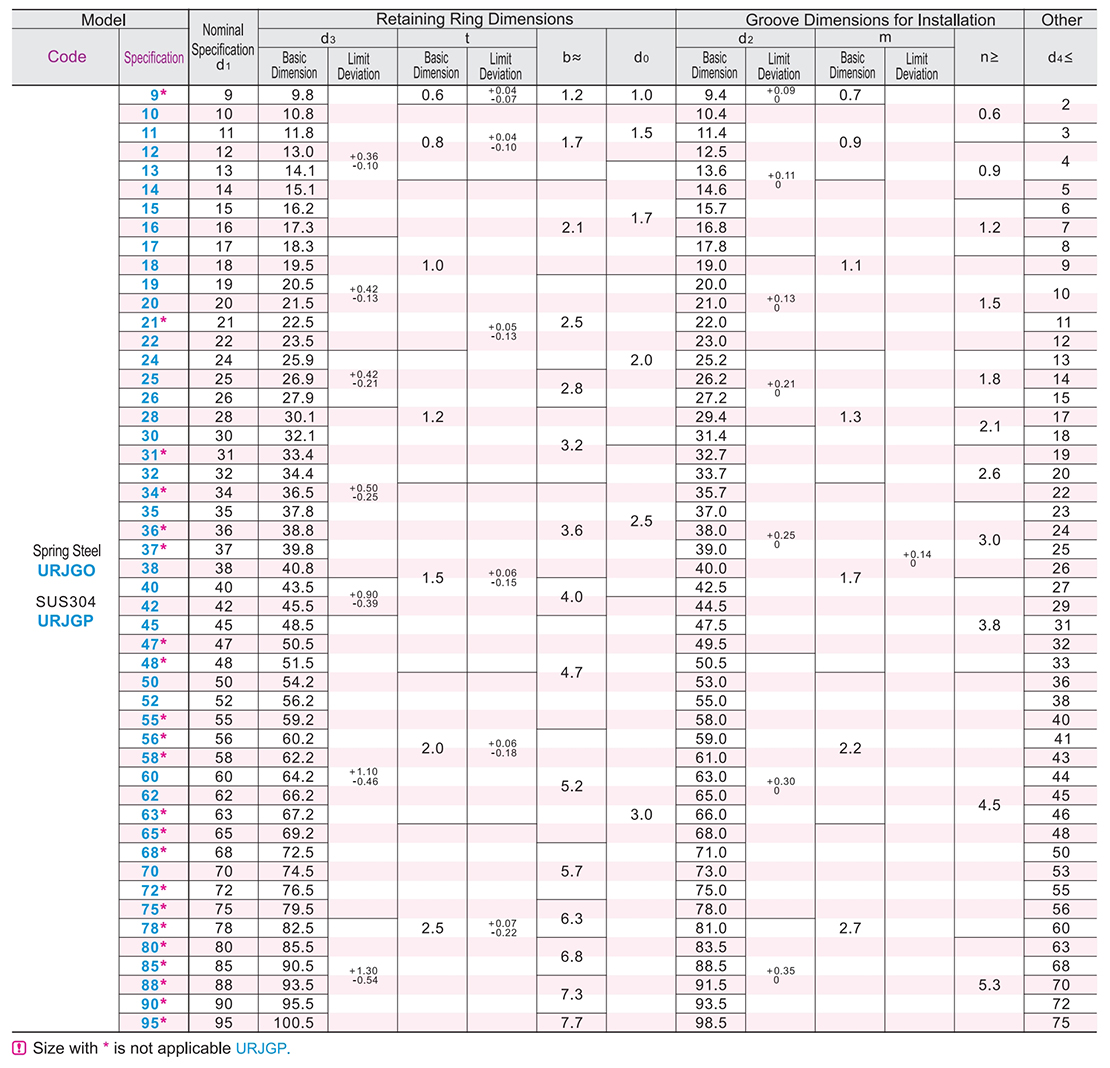The image size is (1110, 1068).
Task: Follow the URJGP link in the footnote
Action: (x=261, y=1048)
